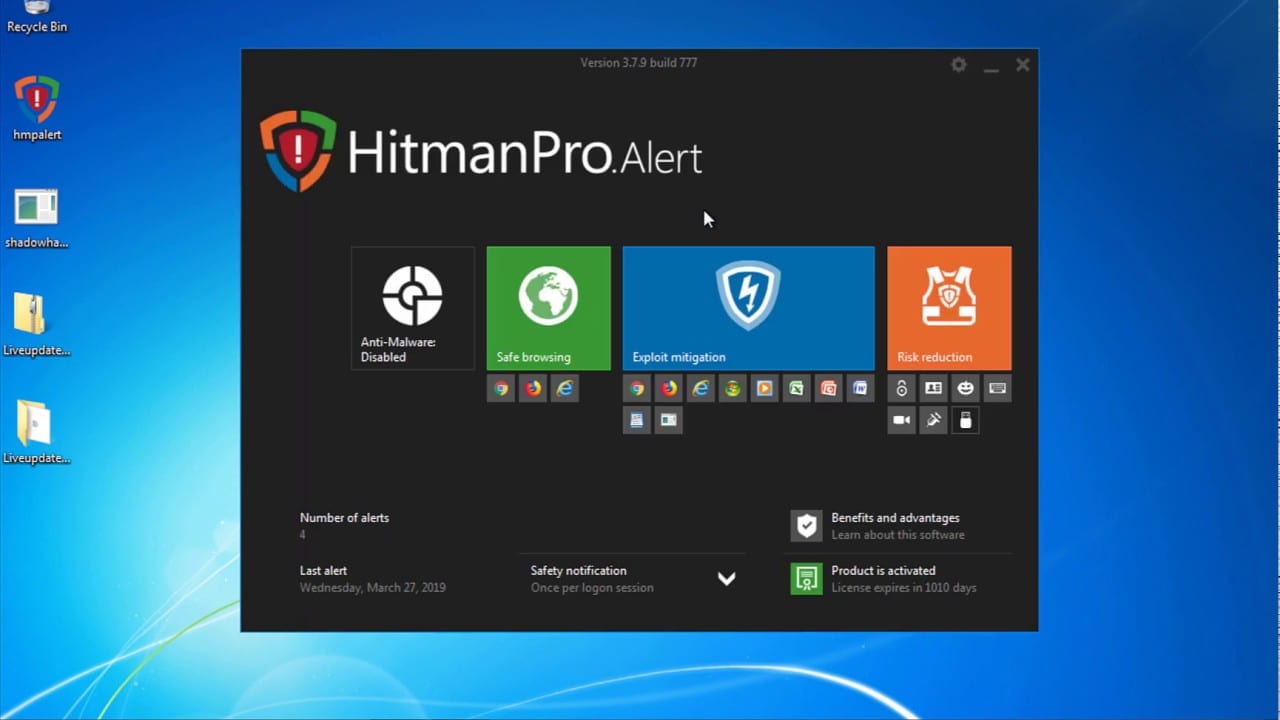Image resolution: width=1280 pixels, height=720 pixels.
Task: Open the settings gear menu
Action: coord(958,64)
